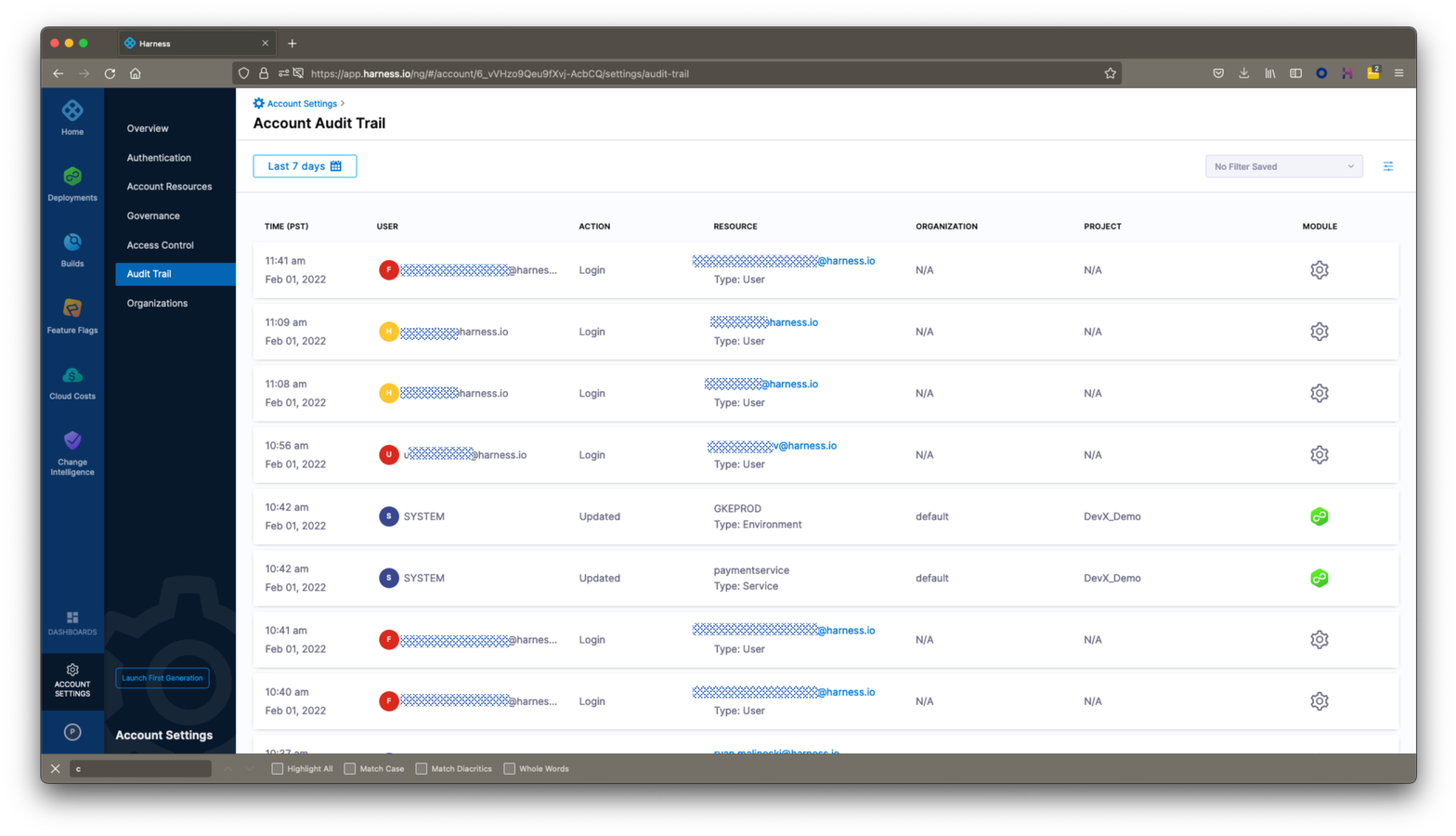1456x836 pixels.
Task: Open resource email link in 11:41 am row
Action: click(x=783, y=261)
